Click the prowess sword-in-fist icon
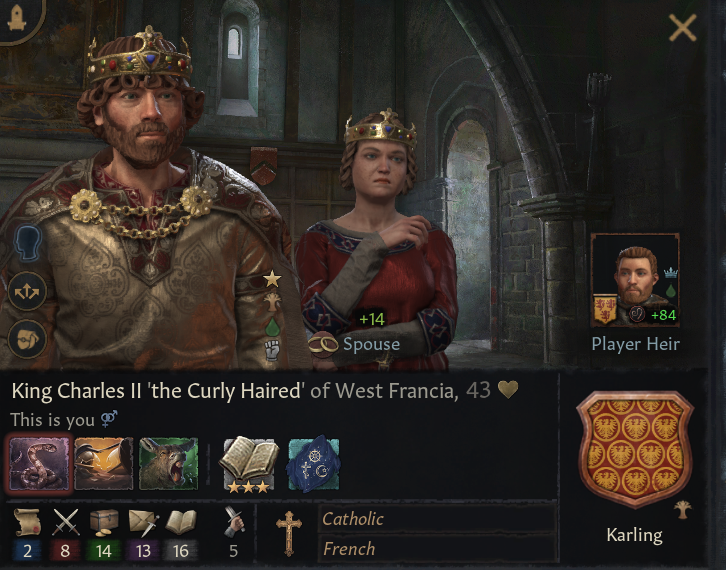726x570 pixels. pyautogui.click(x=234, y=521)
